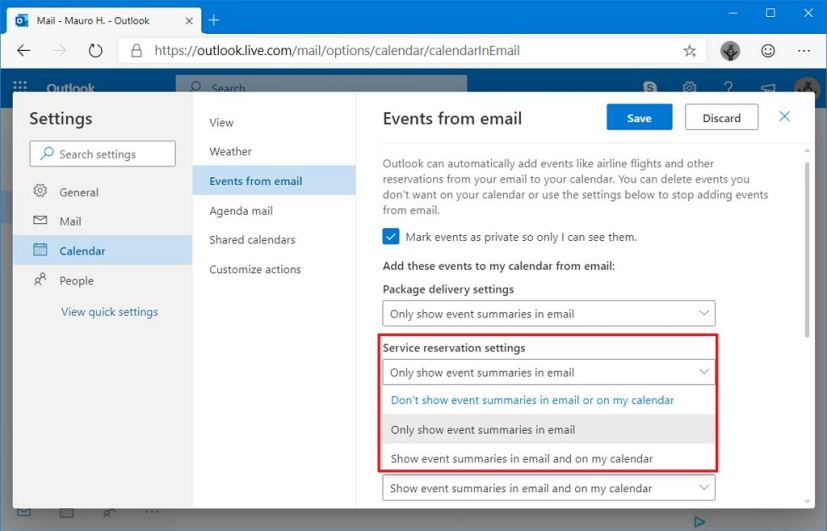Screen dimensions: 827x531
Task: Click the smiley feedback icon
Action: click(768, 51)
